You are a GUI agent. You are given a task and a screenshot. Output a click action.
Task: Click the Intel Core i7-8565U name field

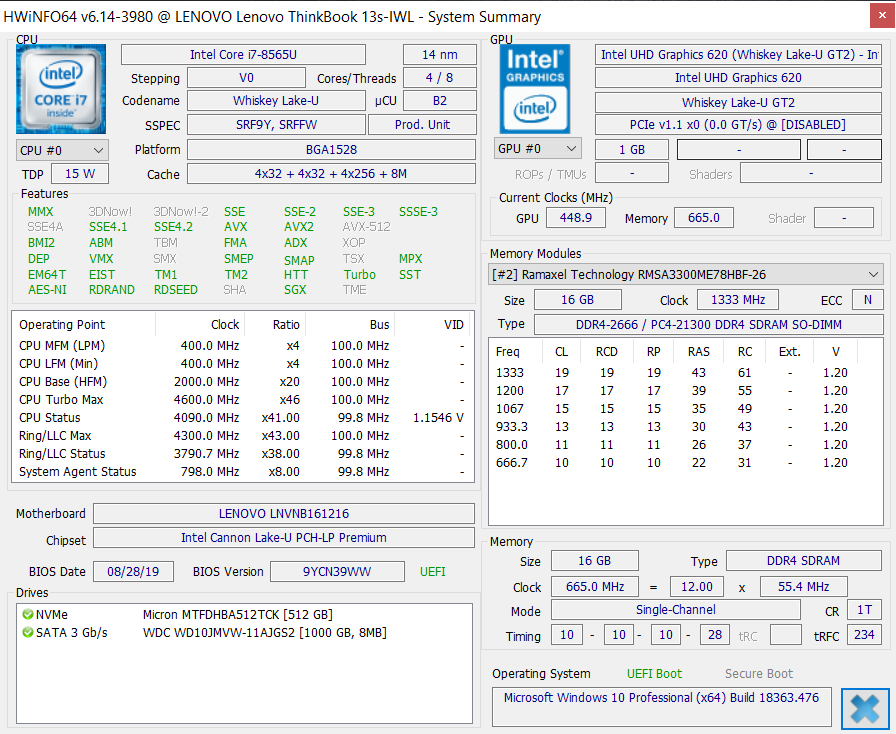point(243,55)
